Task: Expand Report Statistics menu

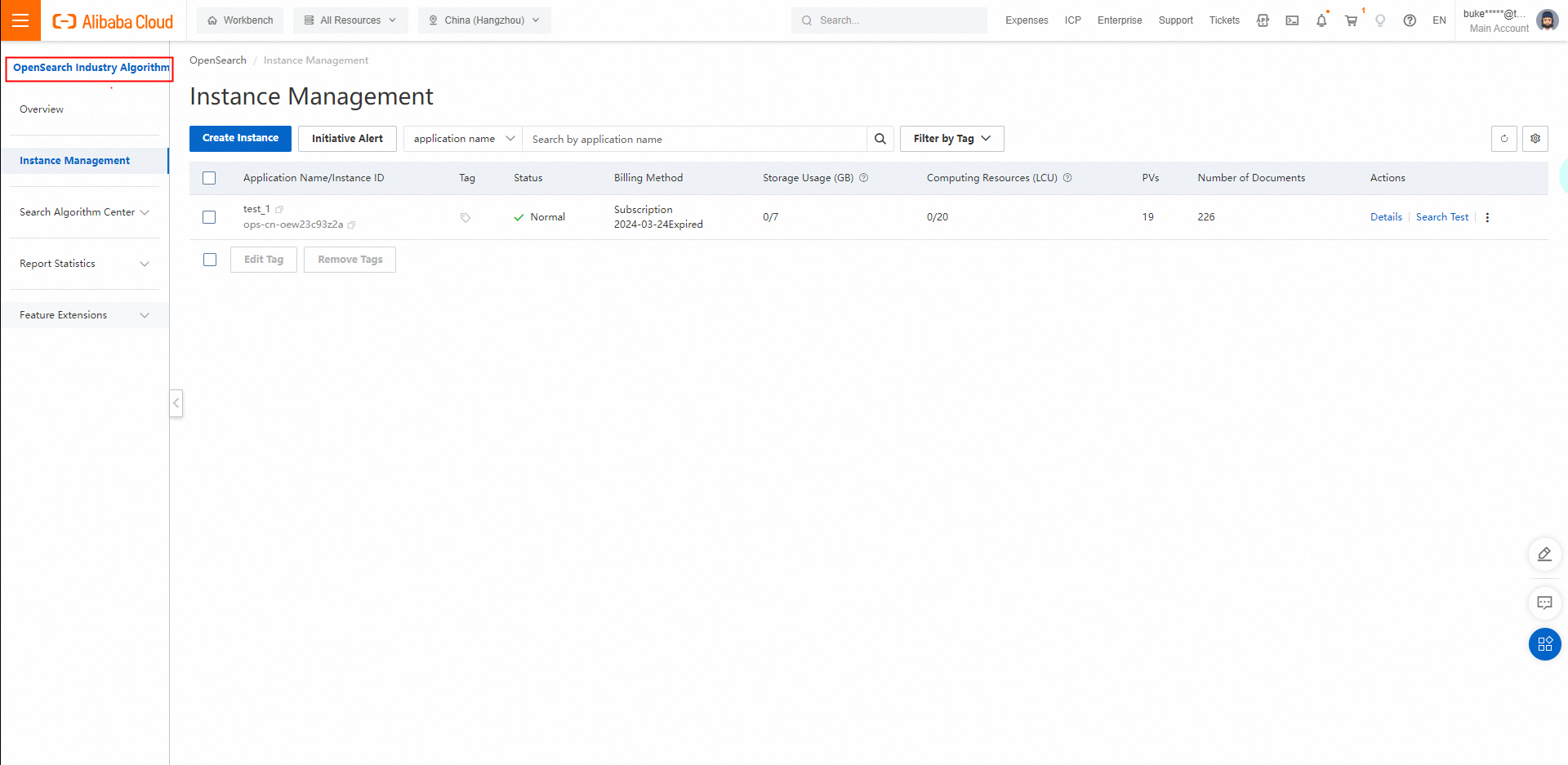Action: 85,264
